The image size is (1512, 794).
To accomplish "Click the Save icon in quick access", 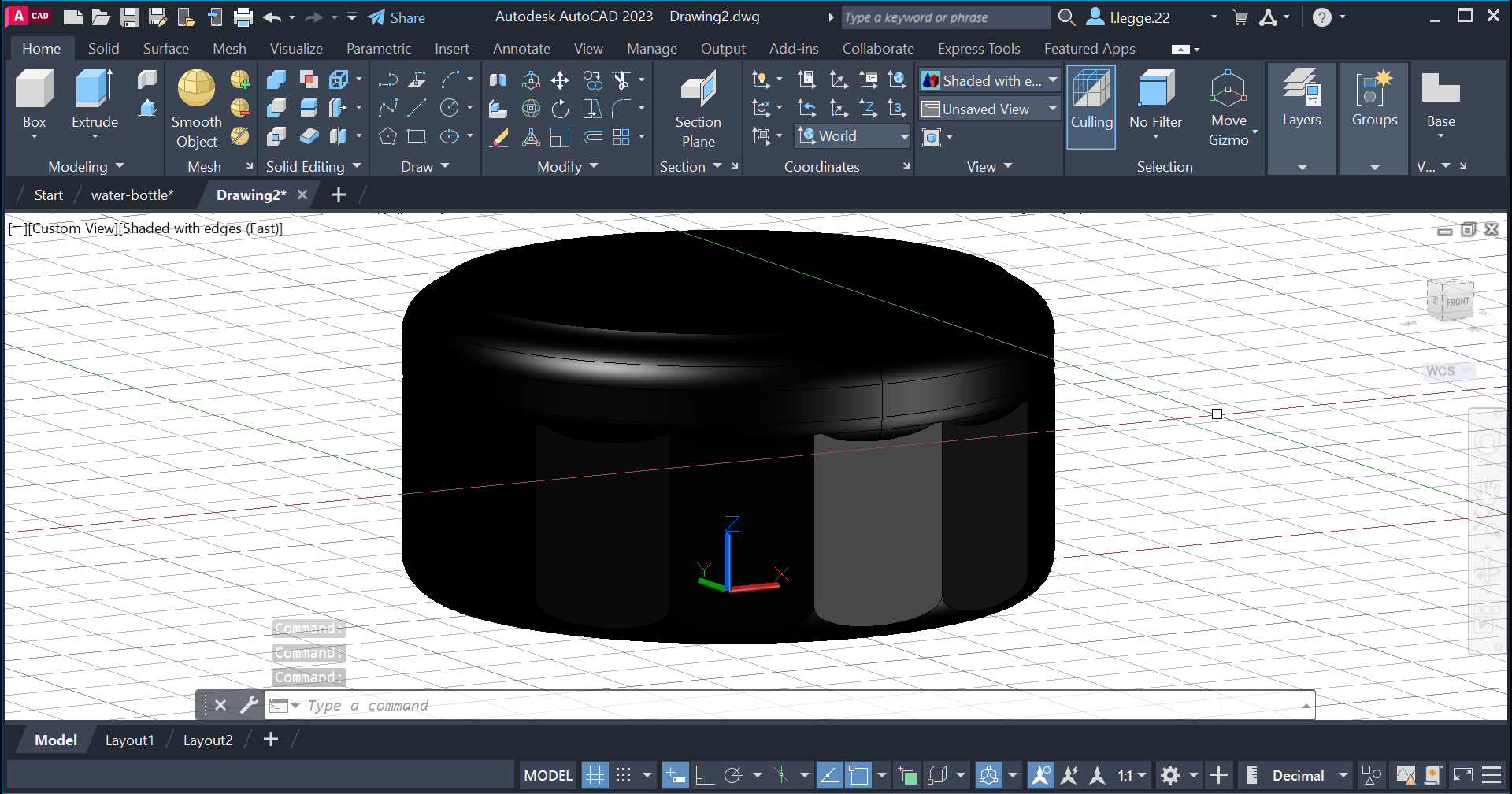I will (x=130, y=17).
